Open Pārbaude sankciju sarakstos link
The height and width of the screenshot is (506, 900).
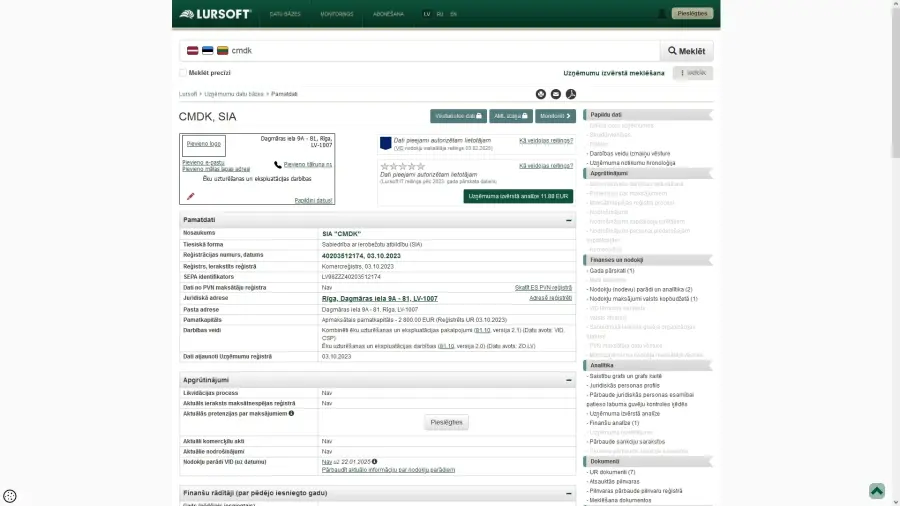click(x=627, y=442)
